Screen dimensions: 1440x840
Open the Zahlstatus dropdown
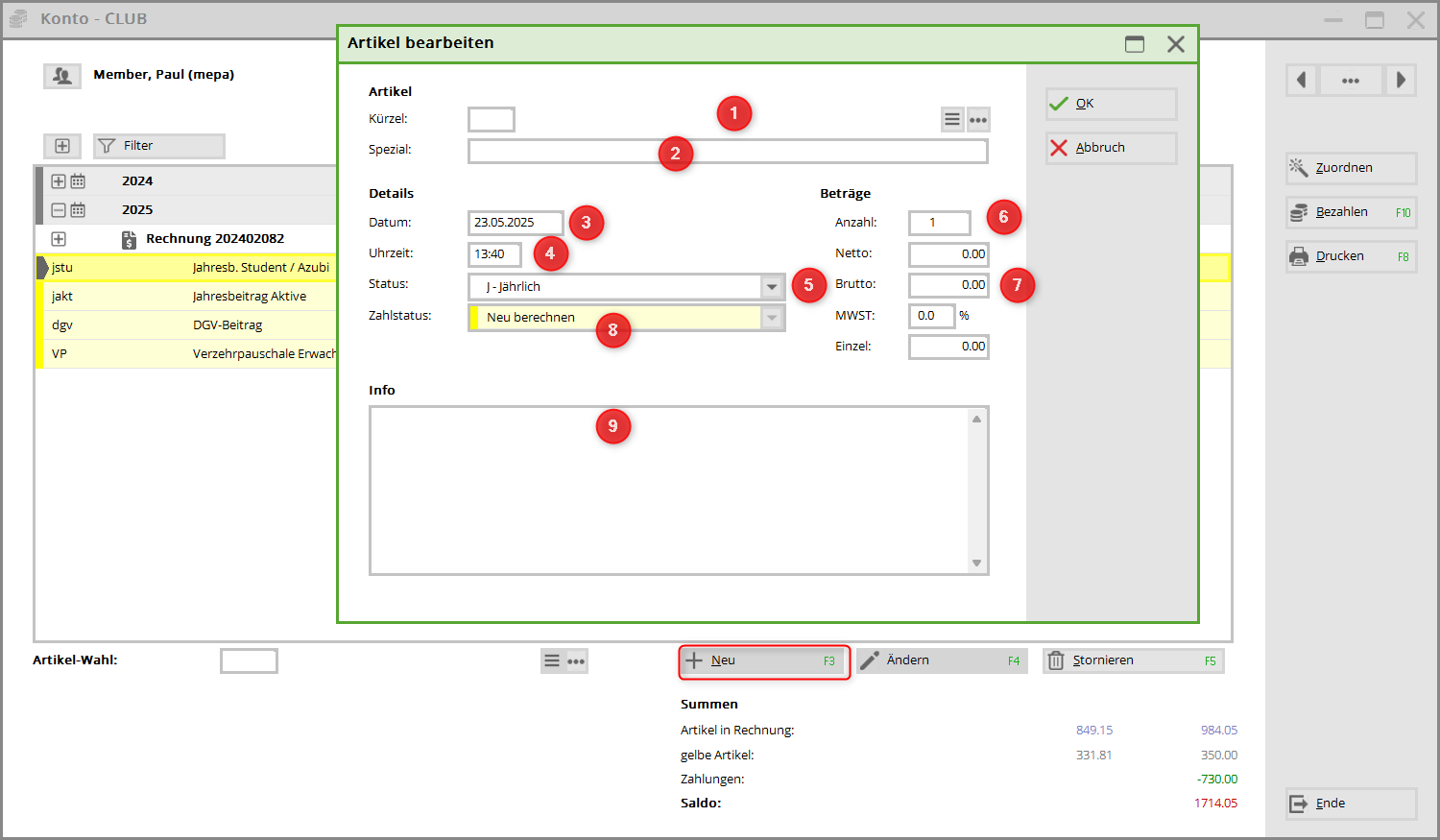click(x=772, y=318)
